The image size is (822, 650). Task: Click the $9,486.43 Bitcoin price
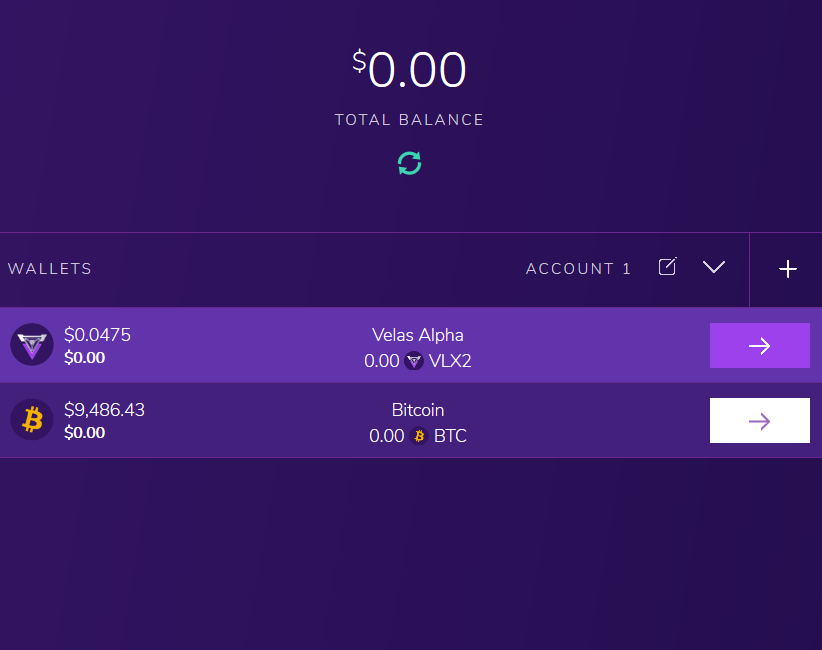(x=104, y=410)
